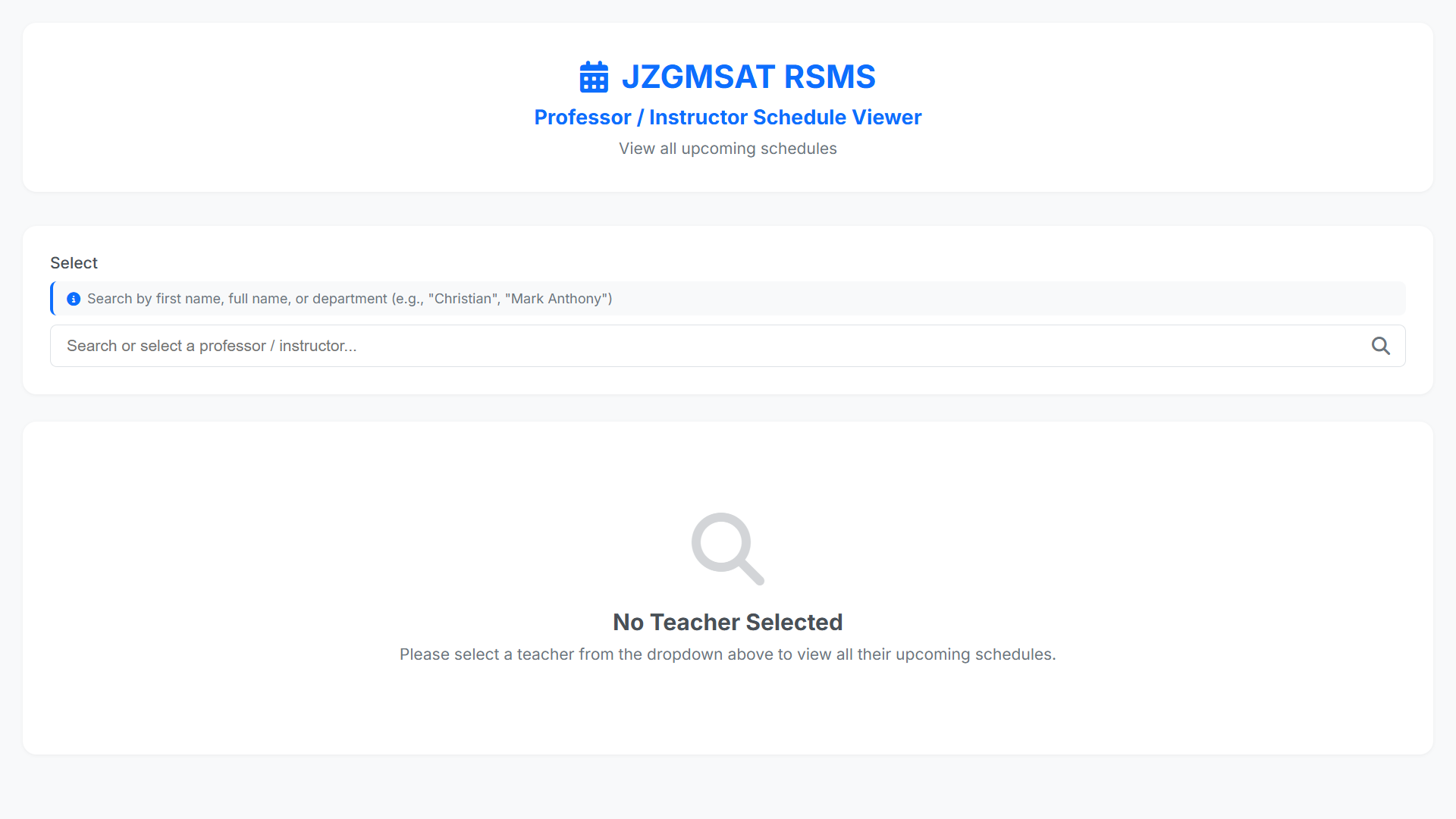Click the JZGMSAT RSMS title text
This screenshot has width=1456, height=819.
click(x=748, y=77)
